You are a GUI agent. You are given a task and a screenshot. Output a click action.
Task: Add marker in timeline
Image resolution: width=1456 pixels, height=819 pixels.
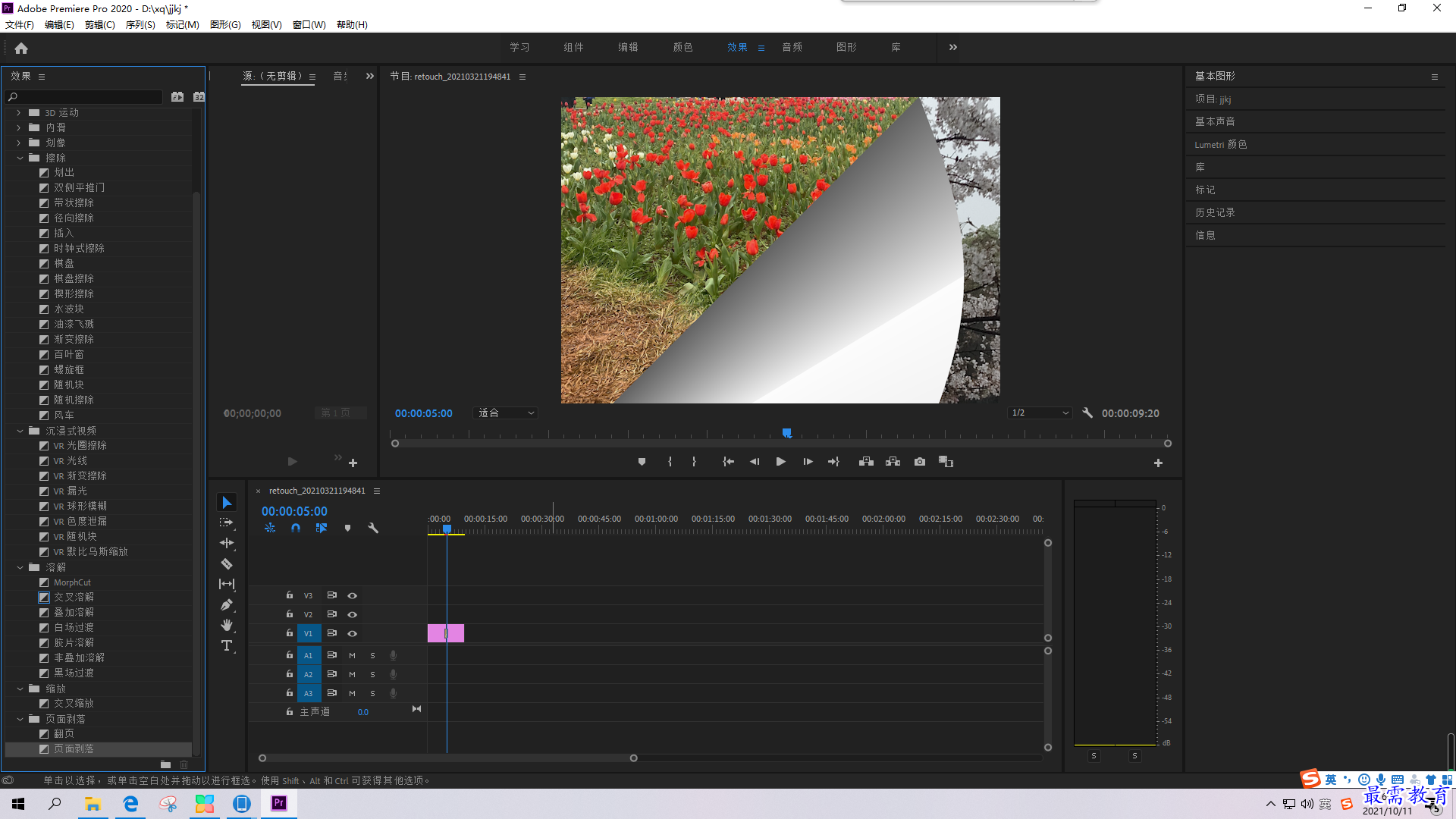(x=347, y=528)
